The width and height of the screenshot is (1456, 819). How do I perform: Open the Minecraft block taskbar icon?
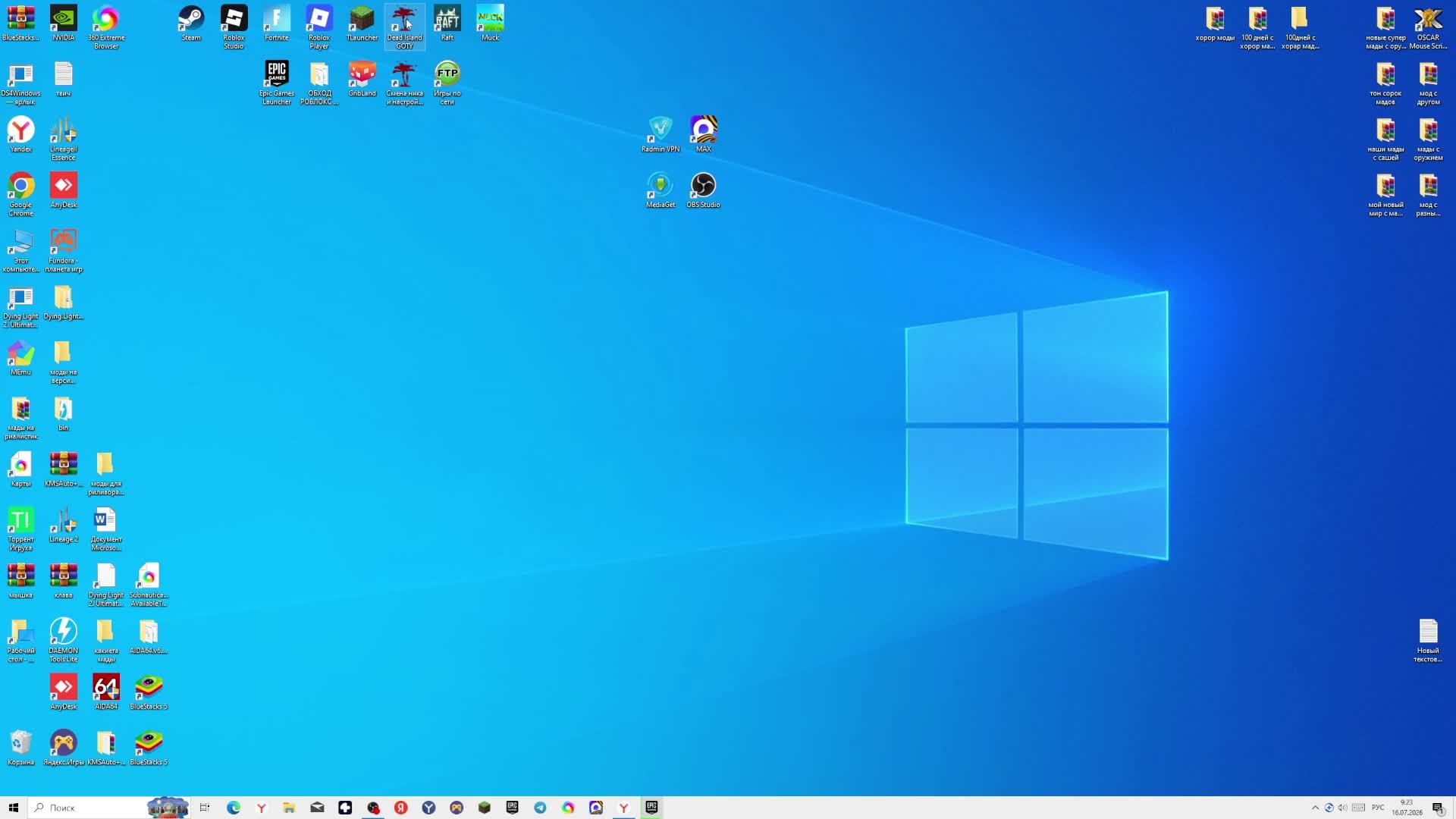click(x=485, y=808)
